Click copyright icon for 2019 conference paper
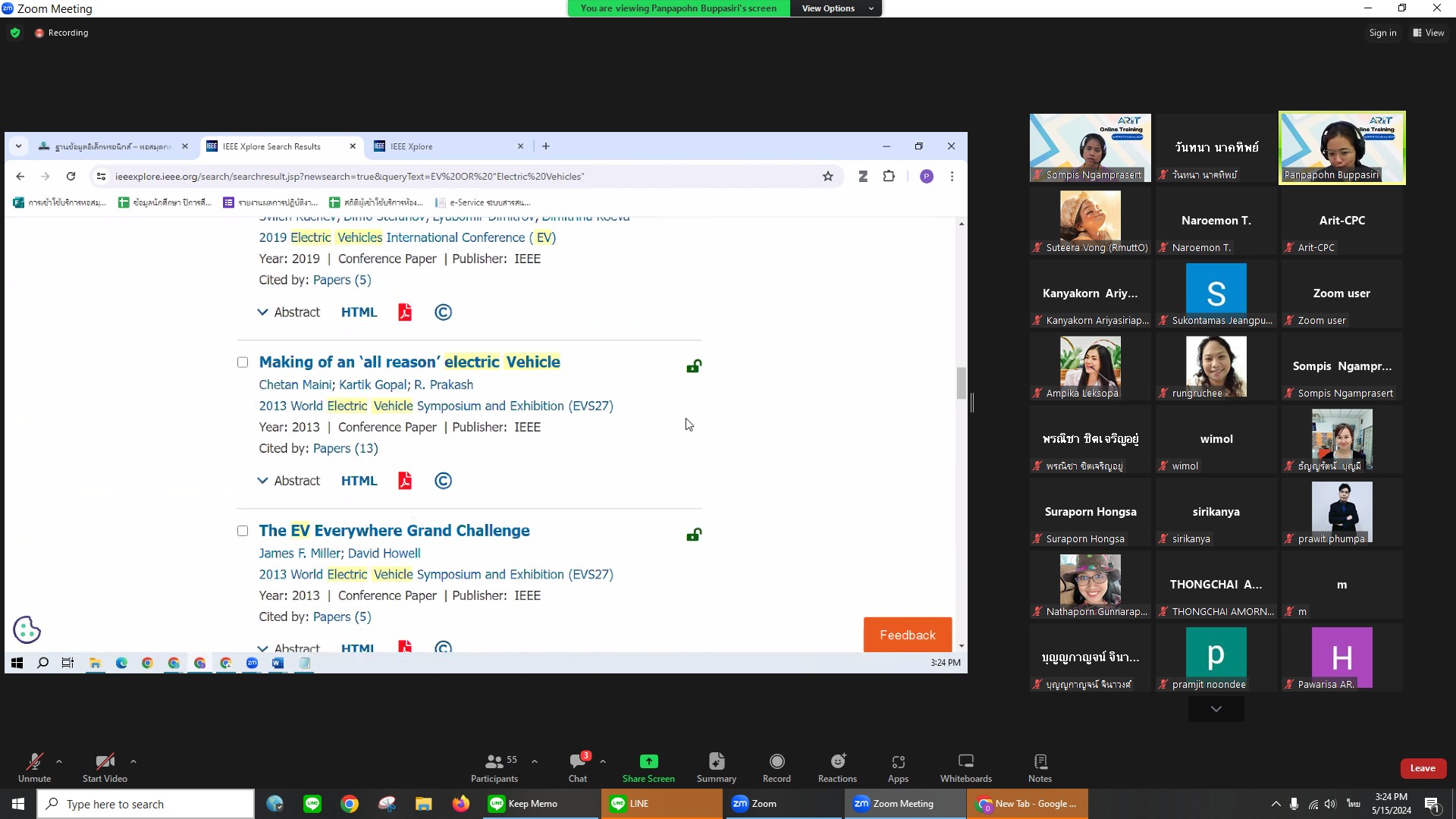The height and width of the screenshot is (819, 1456). pyautogui.click(x=443, y=312)
